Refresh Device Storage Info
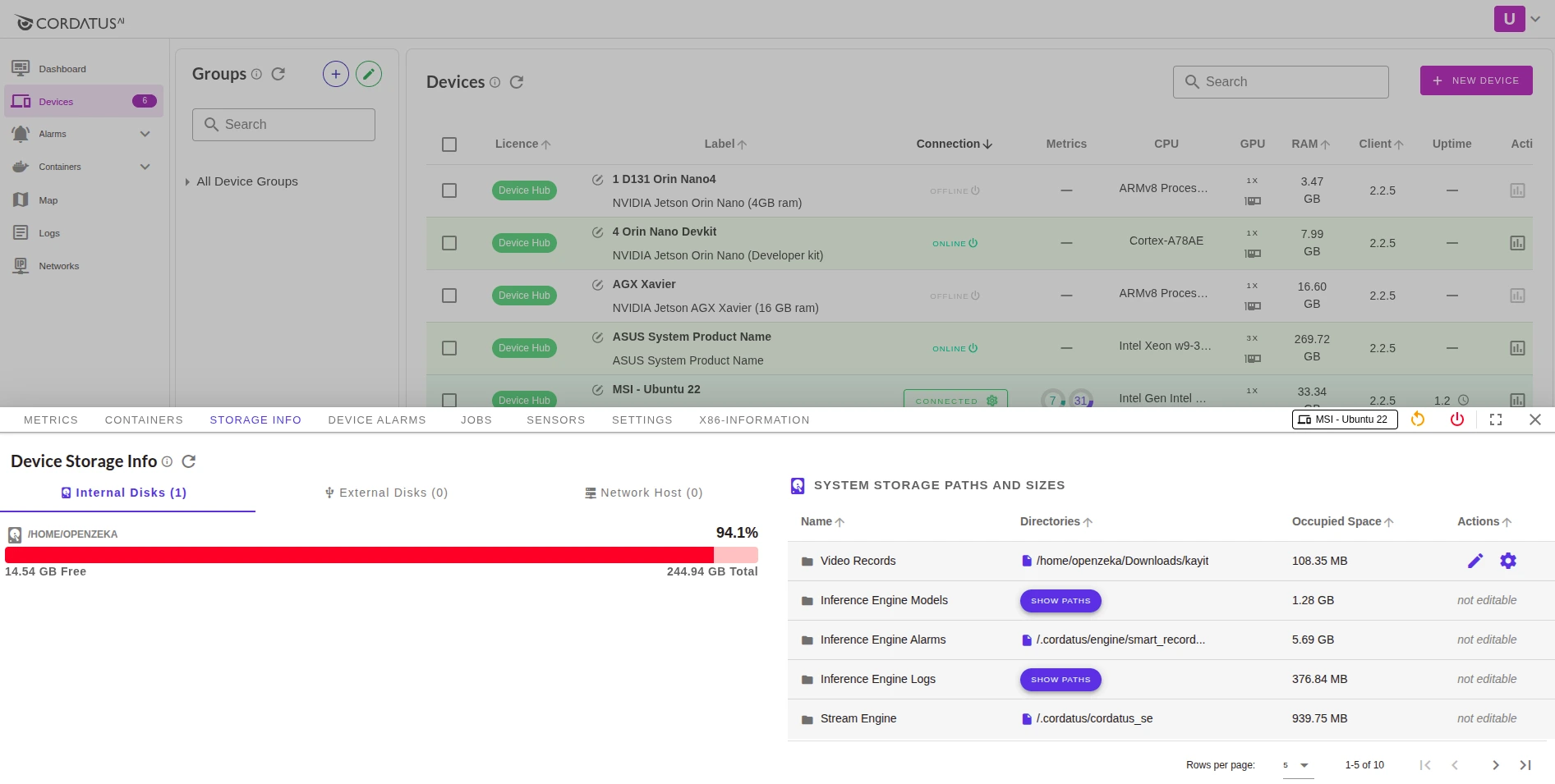This screenshot has width=1555, height=784. coord(189,461)
